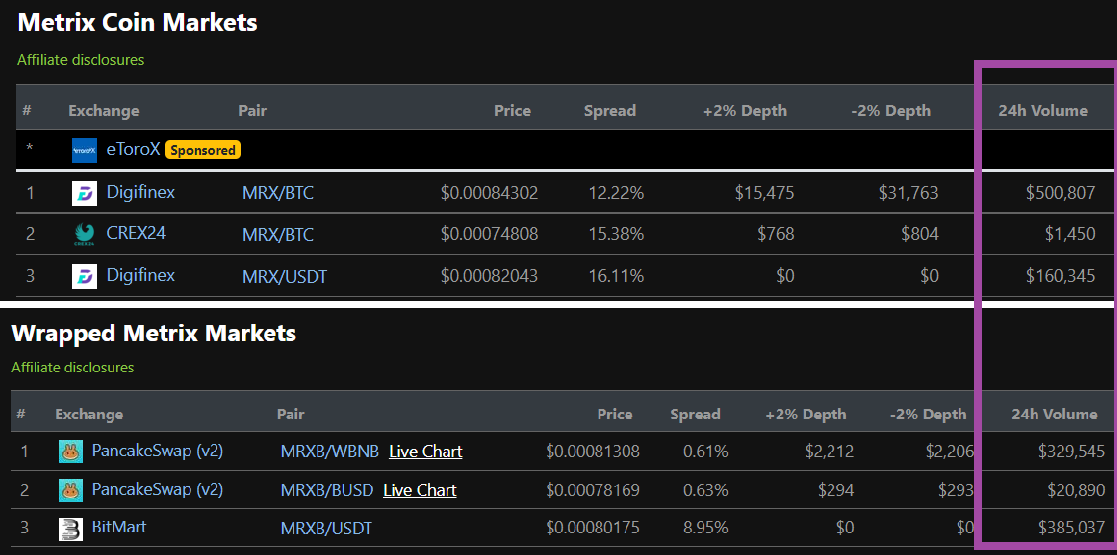
Task: Click 24h volume $1,450
Action: [x=1071, y=234]
